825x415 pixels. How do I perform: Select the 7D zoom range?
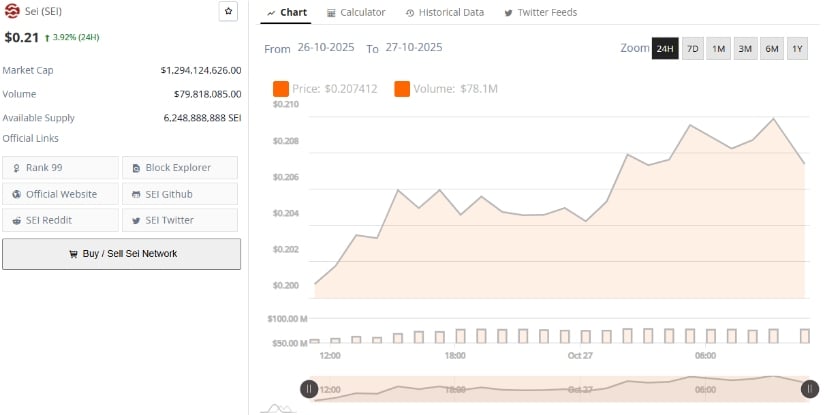coord(692,49)
